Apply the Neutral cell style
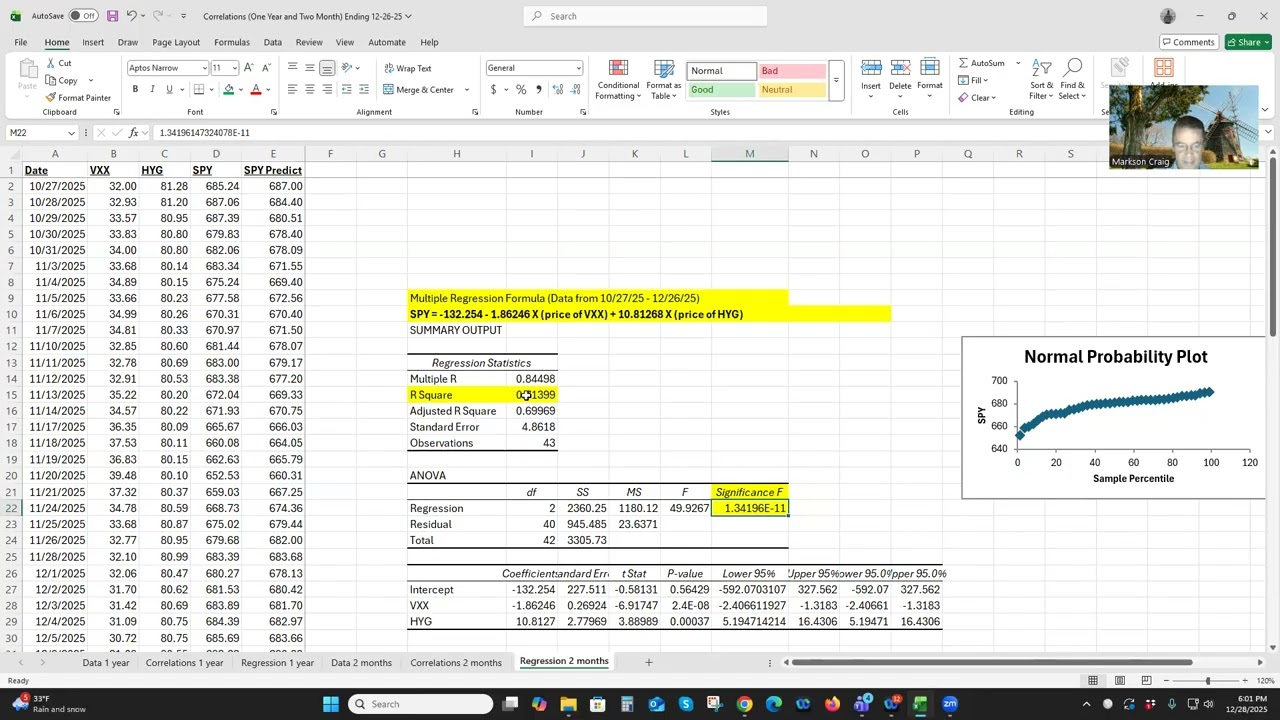 pos(792,90)
